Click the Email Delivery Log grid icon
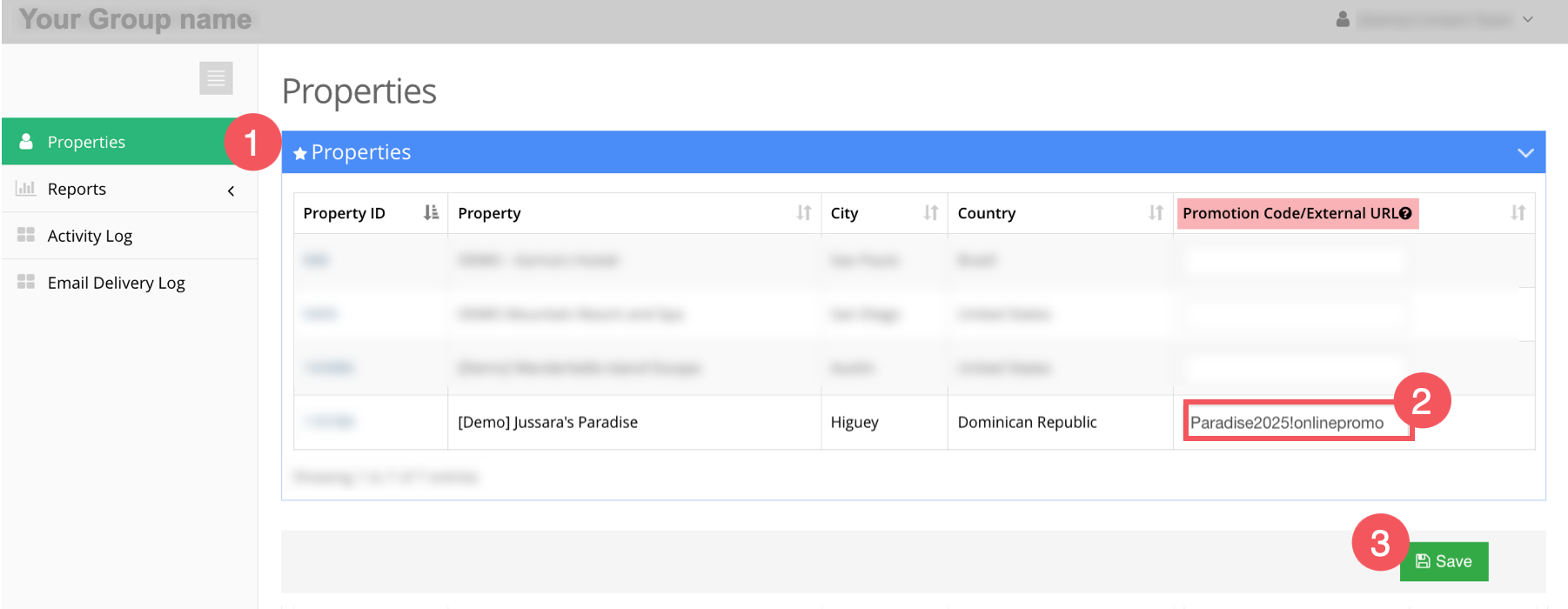 click(x=26, y=282)
